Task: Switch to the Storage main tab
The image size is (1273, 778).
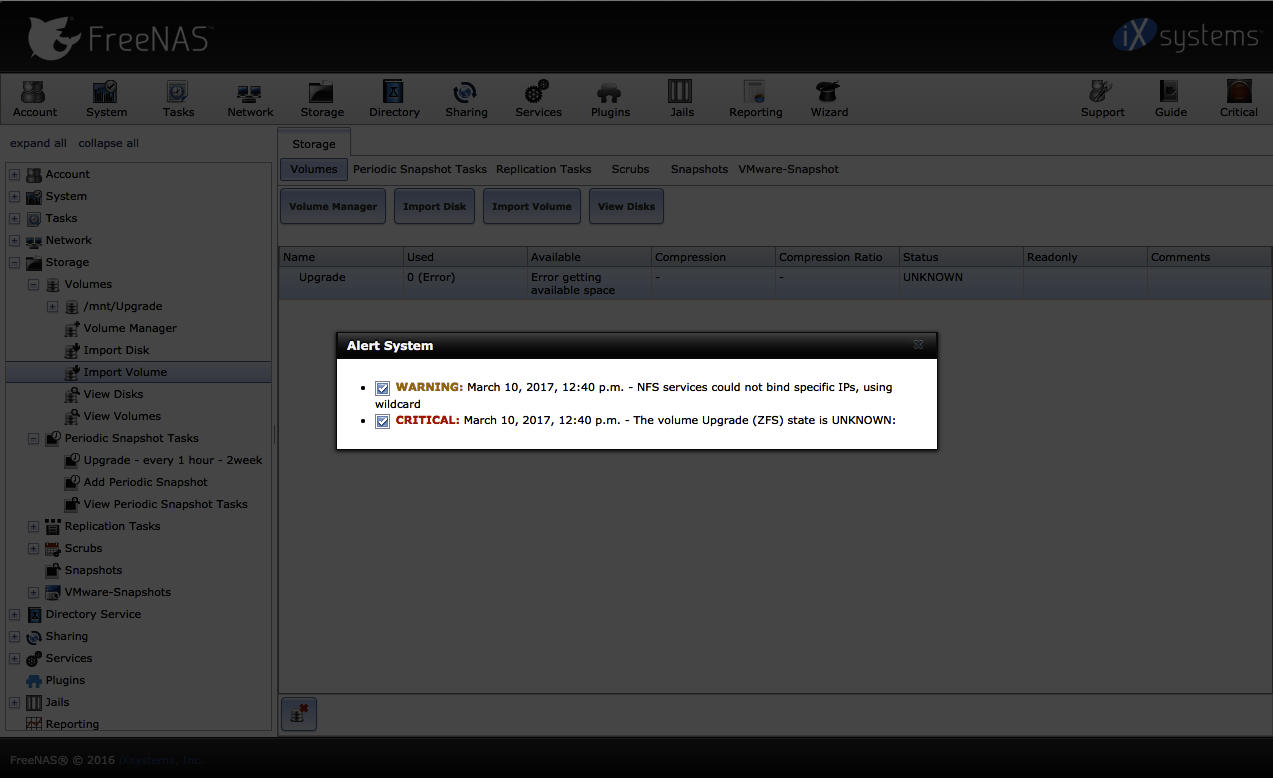Action: (x=314, y=144)
